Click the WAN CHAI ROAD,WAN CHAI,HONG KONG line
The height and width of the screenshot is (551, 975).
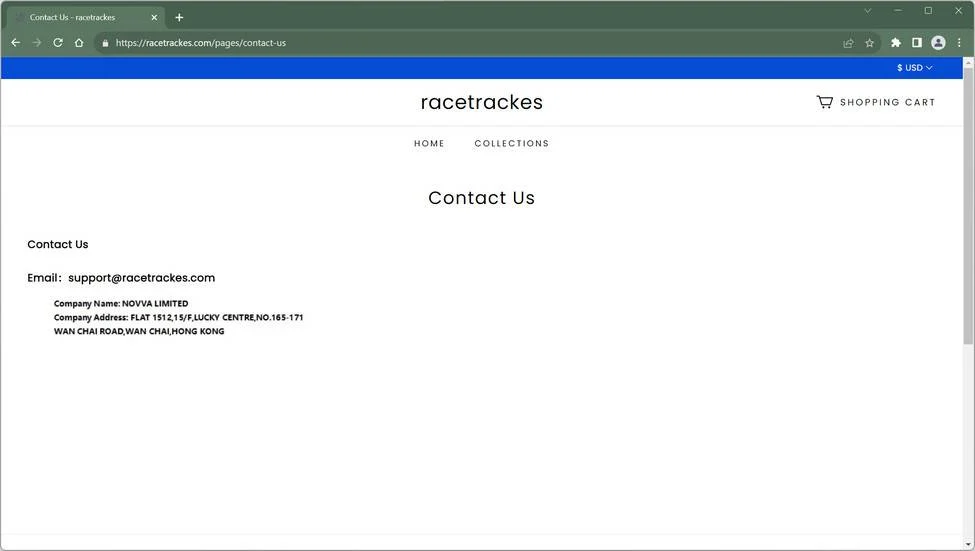pyautogui.click(x=139, y=331)
